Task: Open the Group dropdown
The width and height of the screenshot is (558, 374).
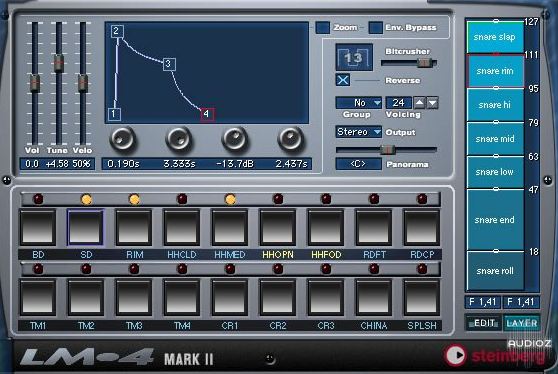Action: click(358, 103)
